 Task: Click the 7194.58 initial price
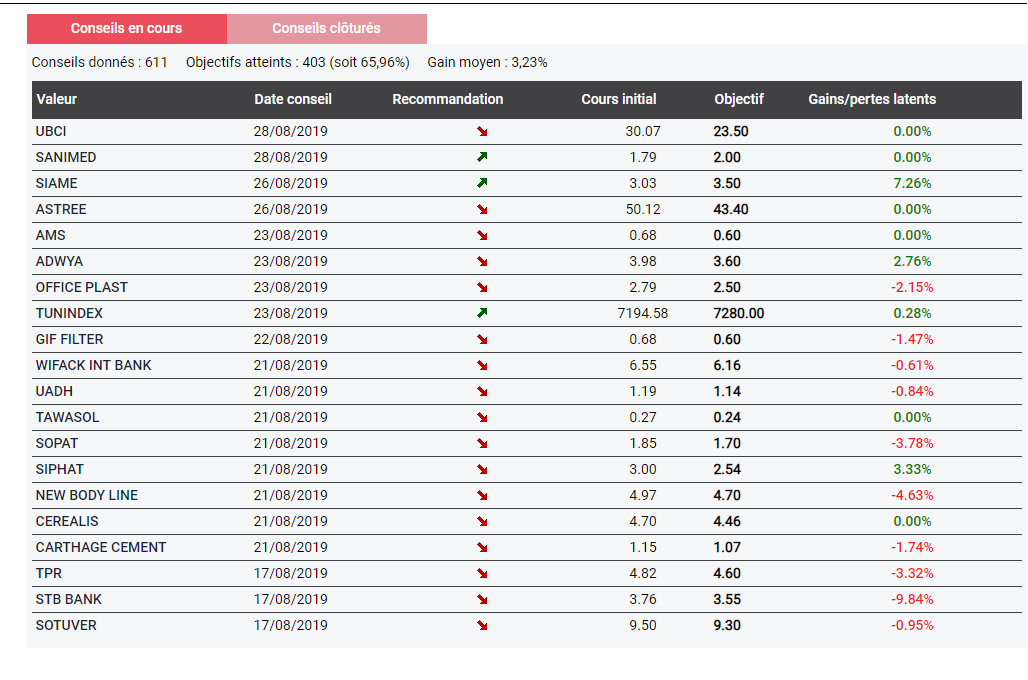pyautogui.click(x=642, y=313)
